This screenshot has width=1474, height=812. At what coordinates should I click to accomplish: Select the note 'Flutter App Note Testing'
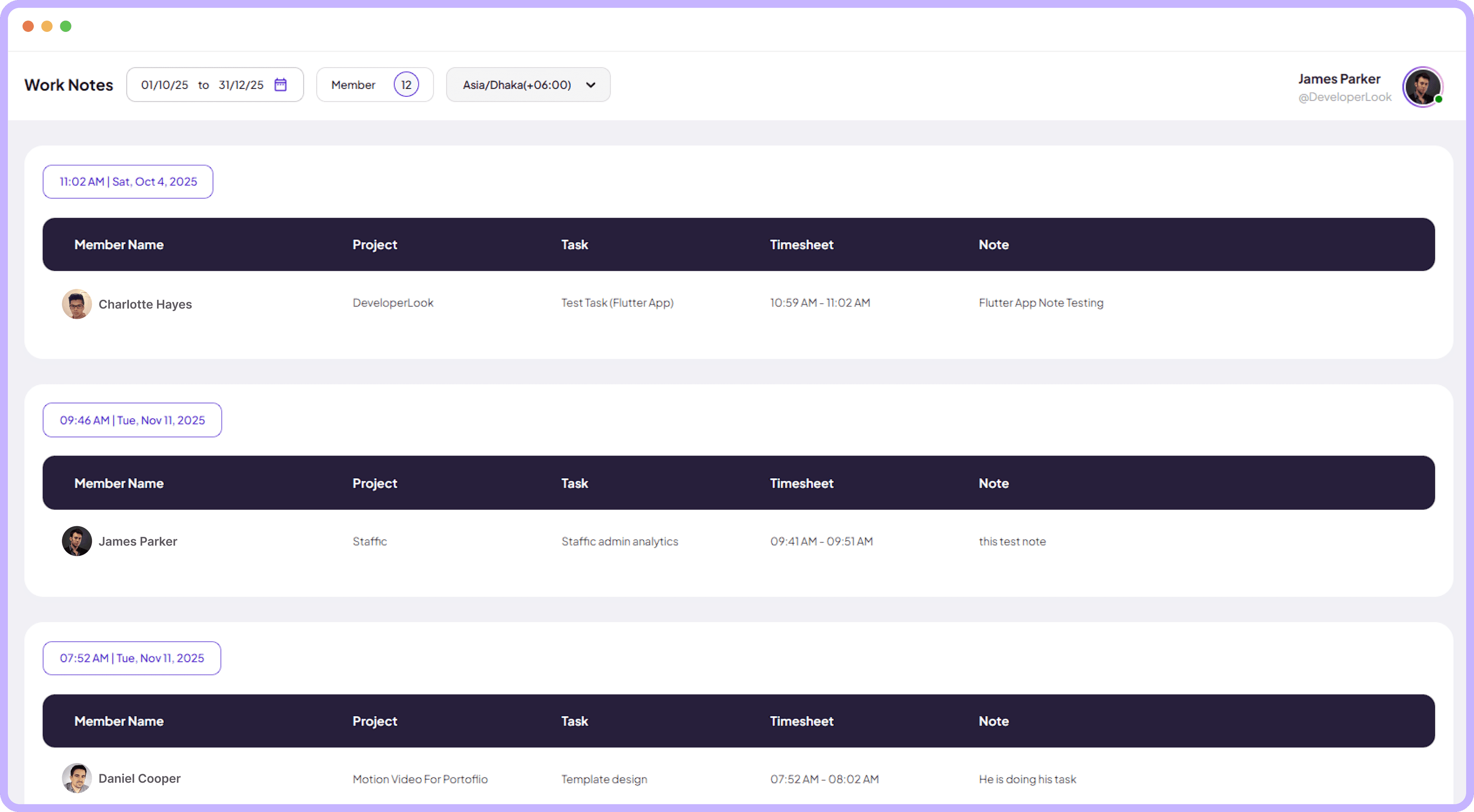[1041, 303]
